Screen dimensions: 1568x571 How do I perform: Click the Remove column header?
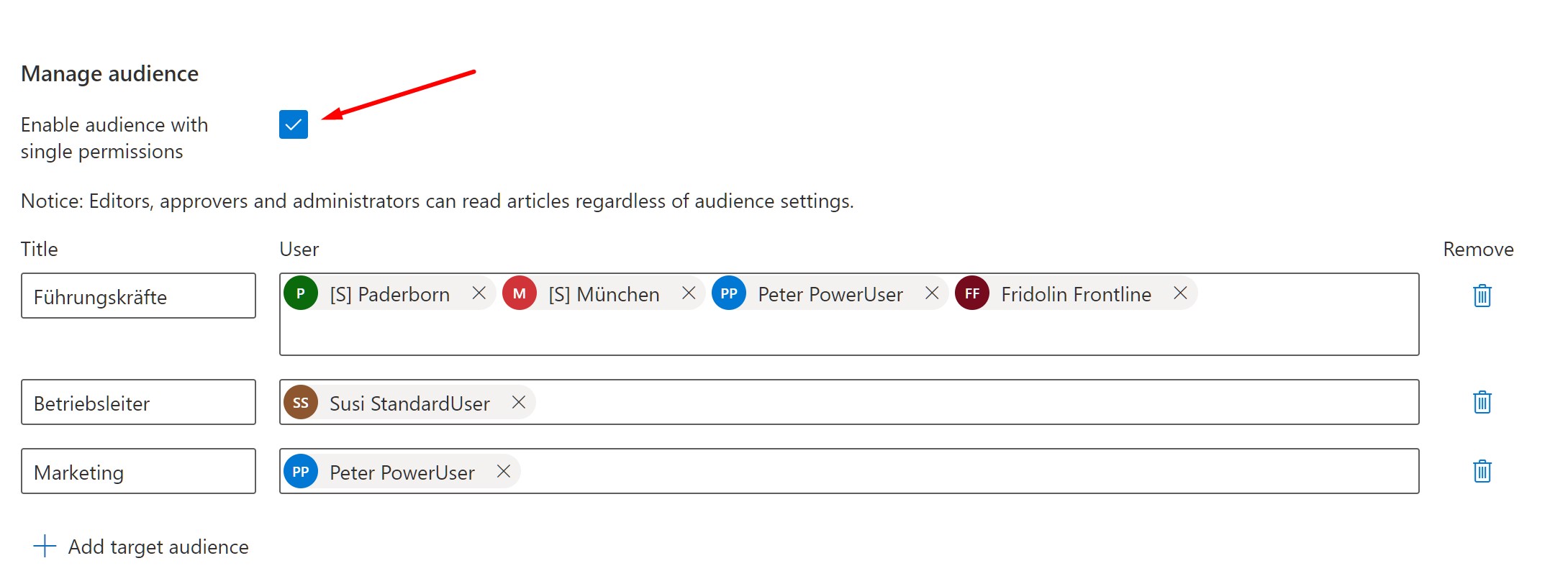pos(1478,250)
